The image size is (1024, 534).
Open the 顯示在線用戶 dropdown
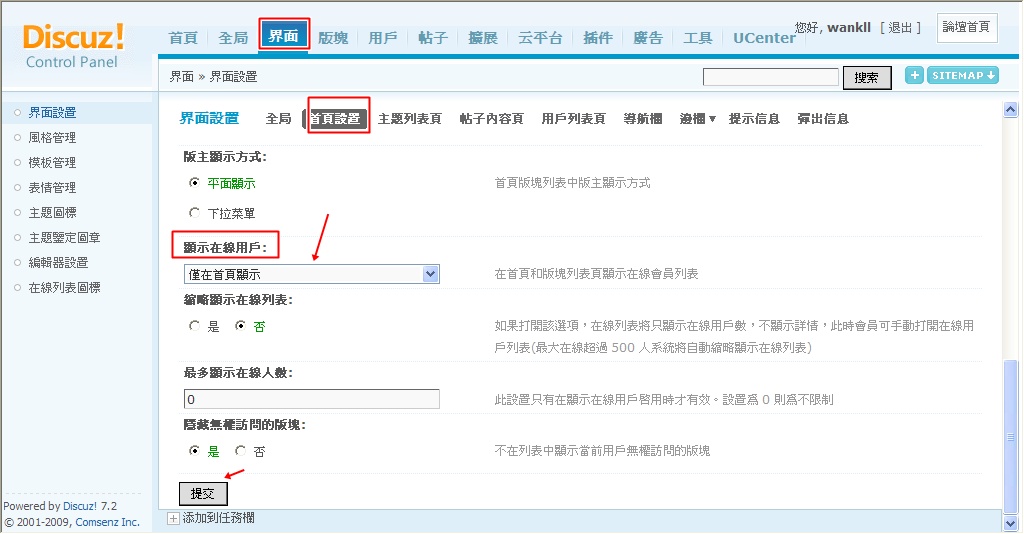[x=311, y=274]
